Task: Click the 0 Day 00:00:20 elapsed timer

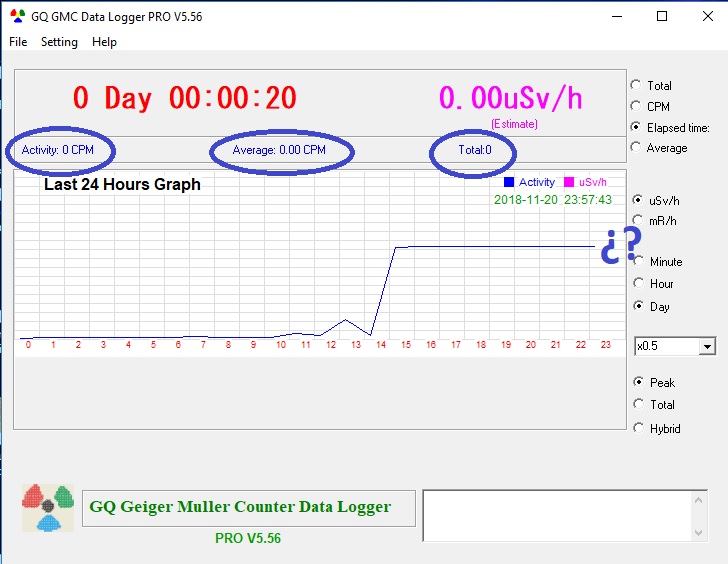Action: tap(184, 98)
